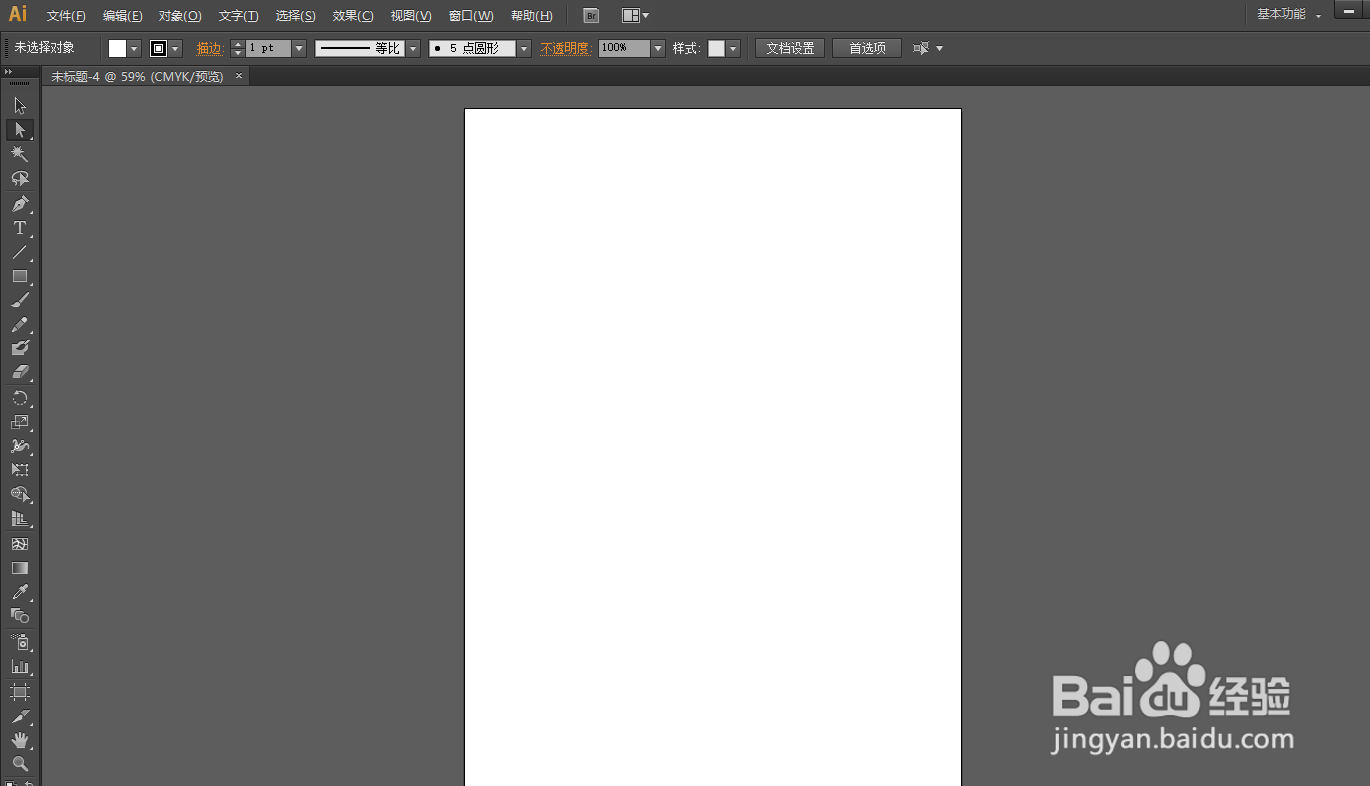
Task: Click the Ai application logo
Action: [x=18, y=15]
